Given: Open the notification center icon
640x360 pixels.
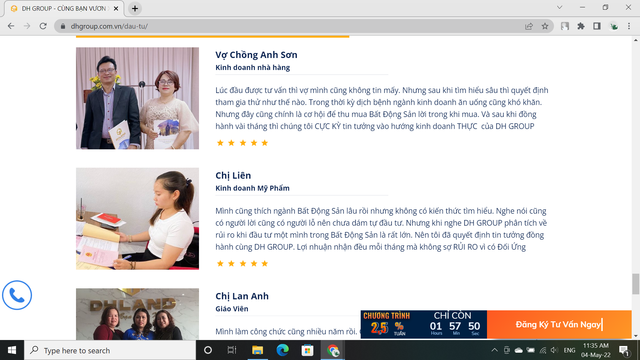Looking at the screenshot, I should [x=624, y=350].
